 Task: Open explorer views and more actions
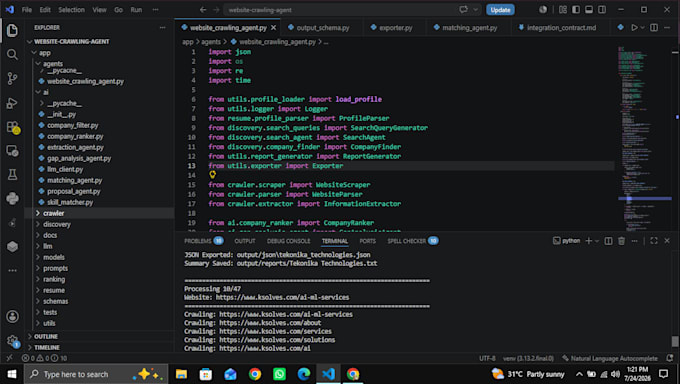pos(162,27)
